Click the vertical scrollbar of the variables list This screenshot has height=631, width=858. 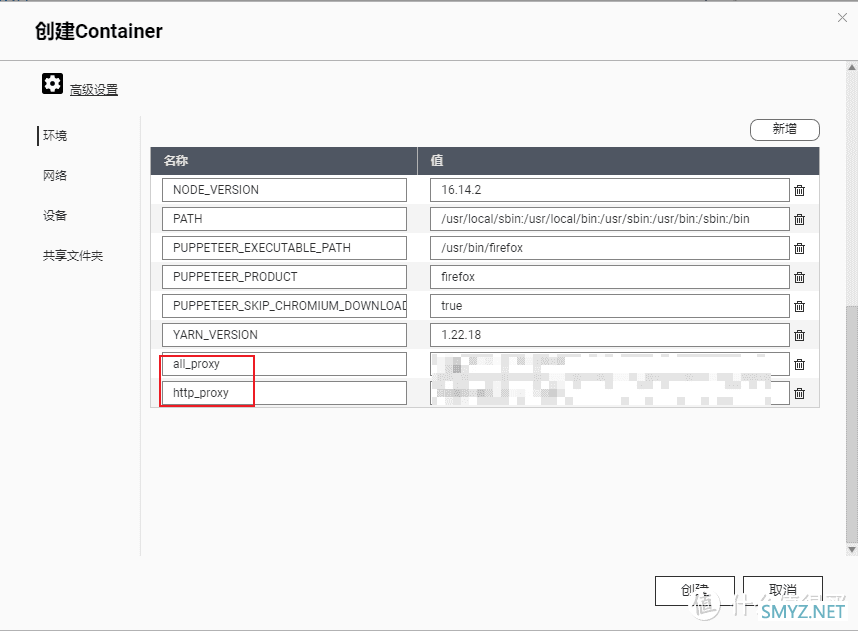click(852, 420)
